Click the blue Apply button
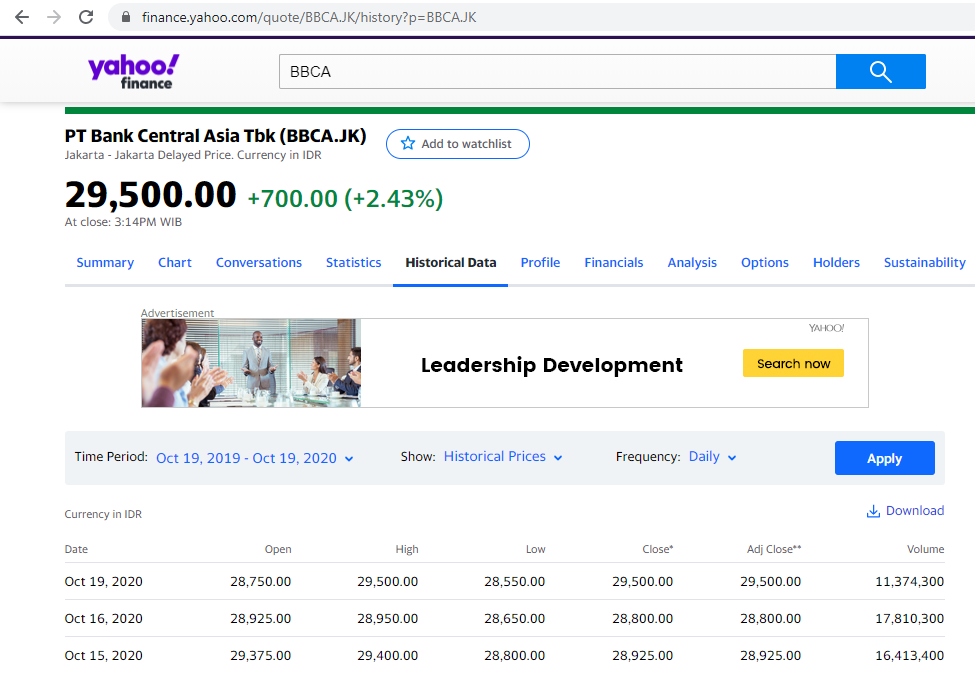Screen dimensions: 975x673 [x=884, y=458]
